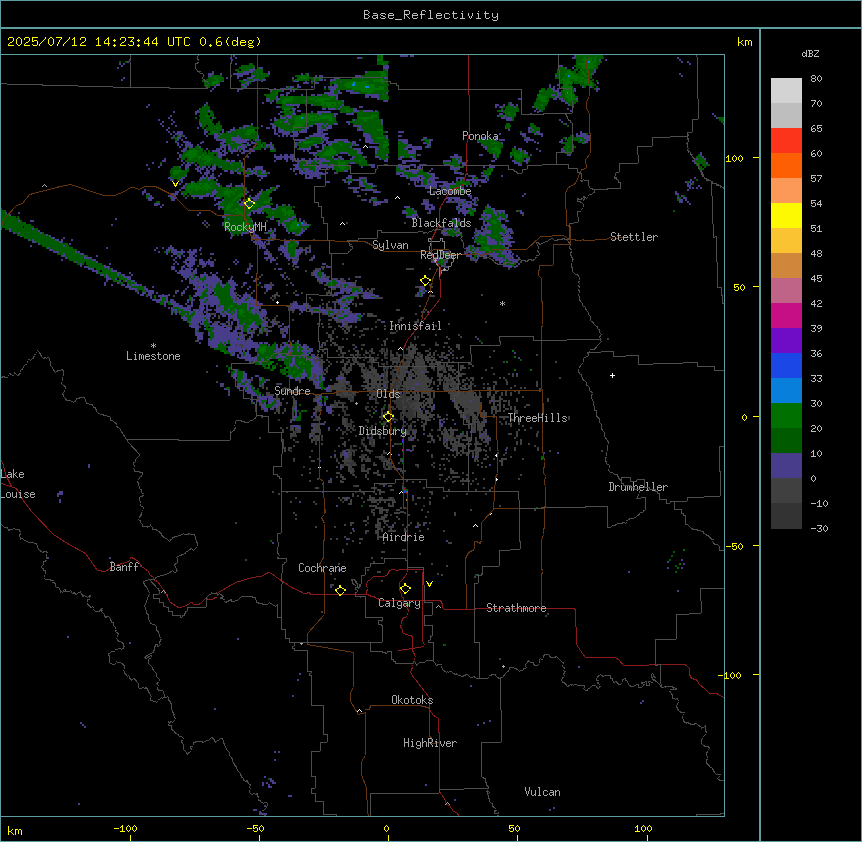Click the Ponoka label
The image size is (862, 842).
click(x=480, y=136)
